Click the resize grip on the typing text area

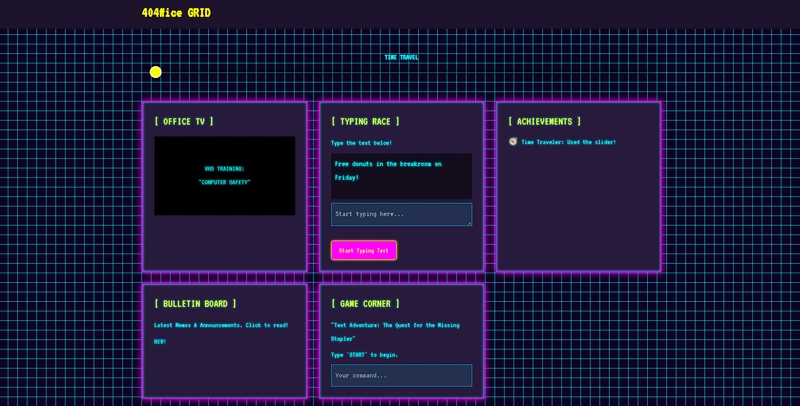pyautogui.click(x=469, y=222)
